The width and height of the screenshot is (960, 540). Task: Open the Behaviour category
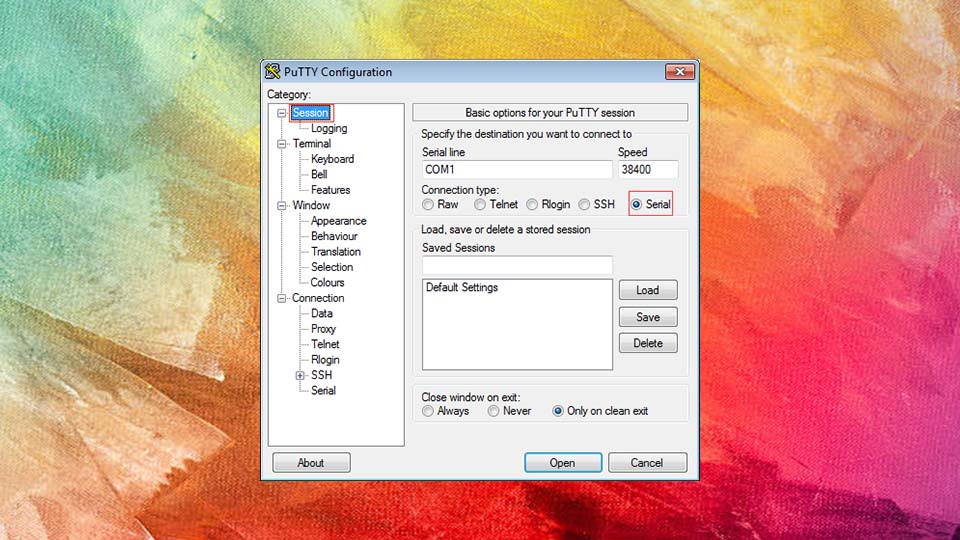pyautogui.click(x=334, y=236)
